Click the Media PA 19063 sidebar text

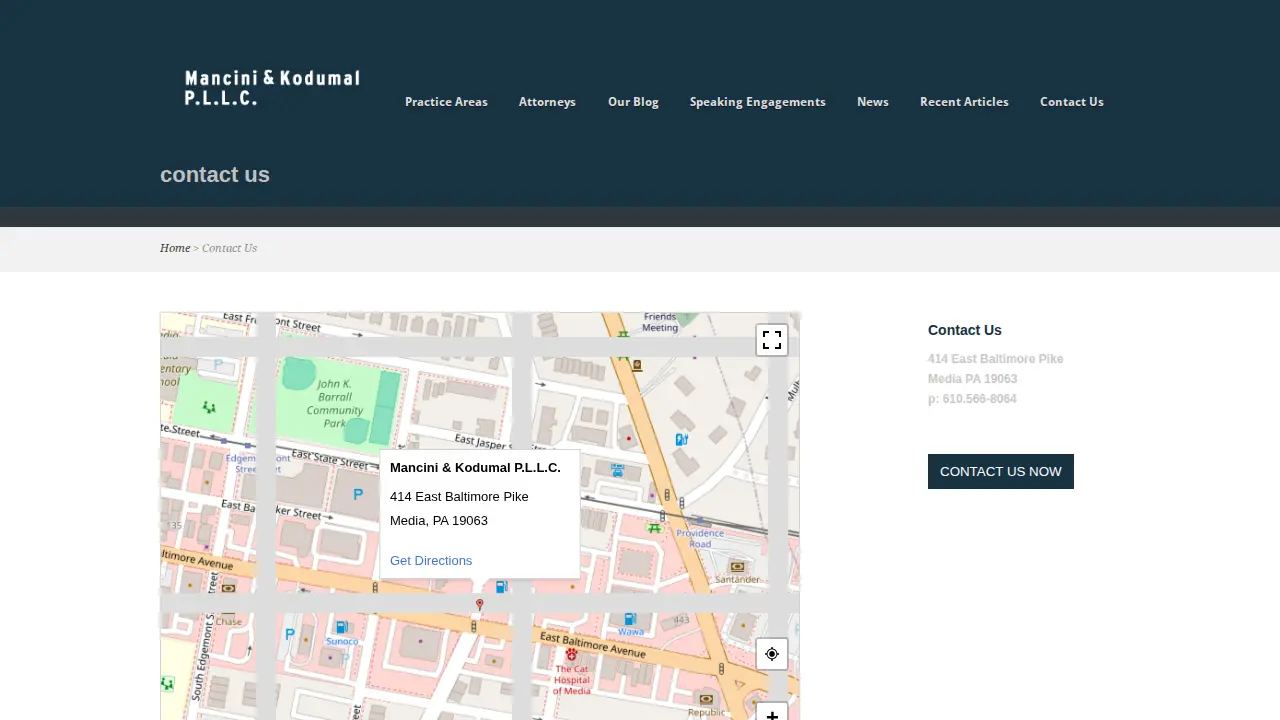pos(972,379)
